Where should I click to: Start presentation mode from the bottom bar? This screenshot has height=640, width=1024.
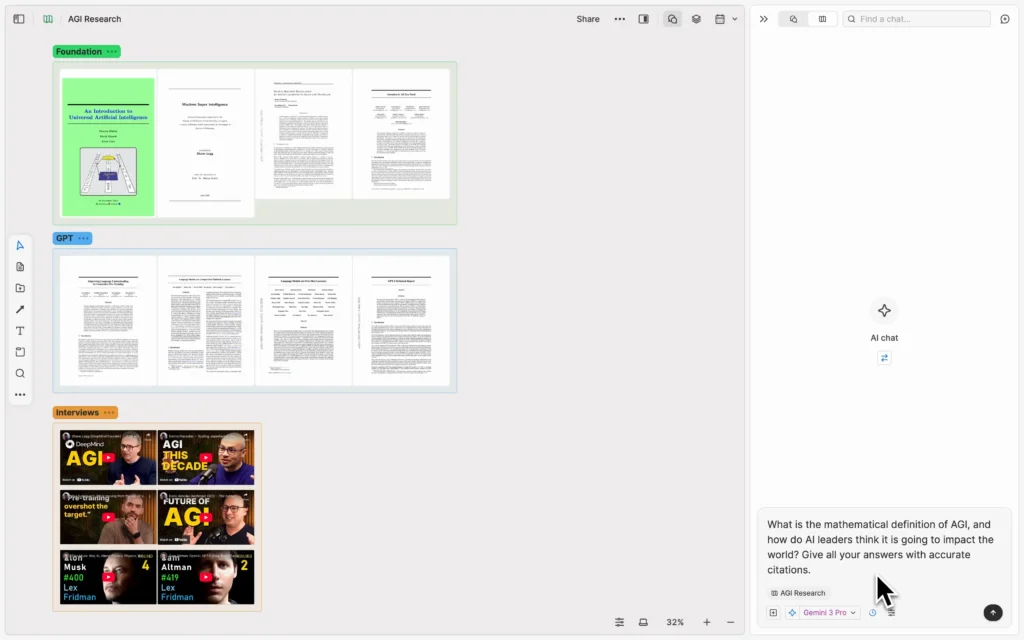tap(643, 622)
